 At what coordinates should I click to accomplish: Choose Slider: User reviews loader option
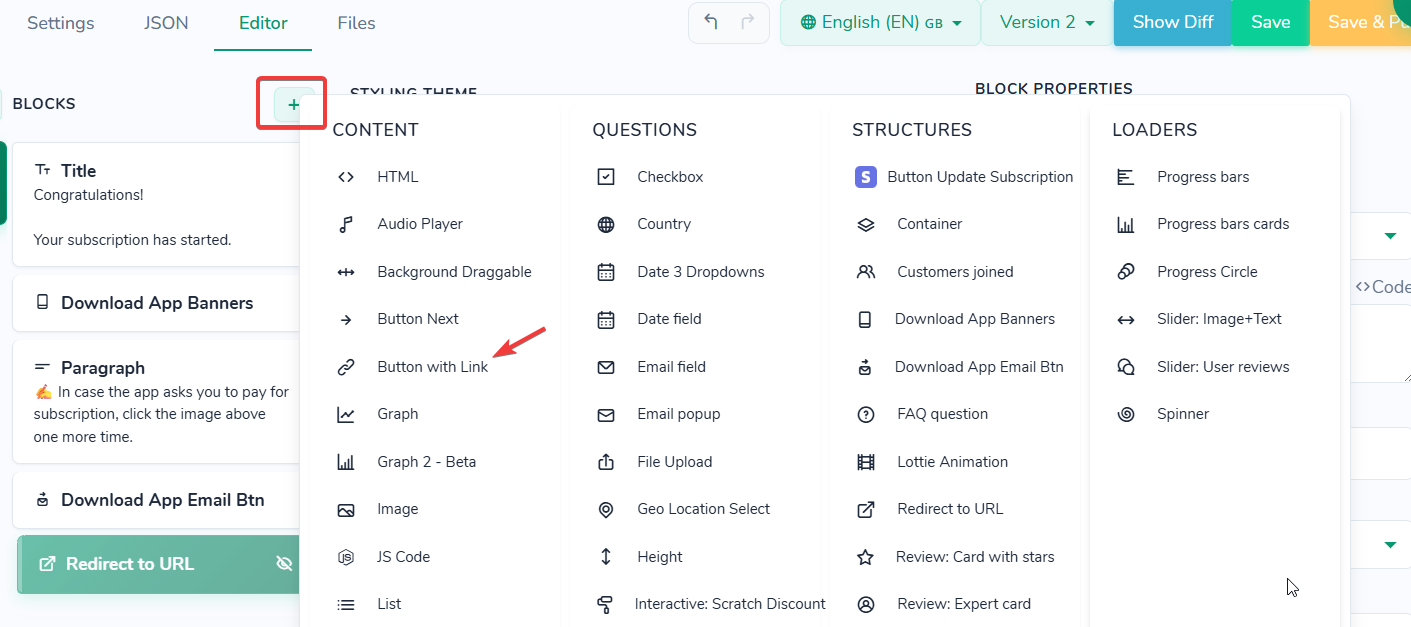click(1223, 367)
